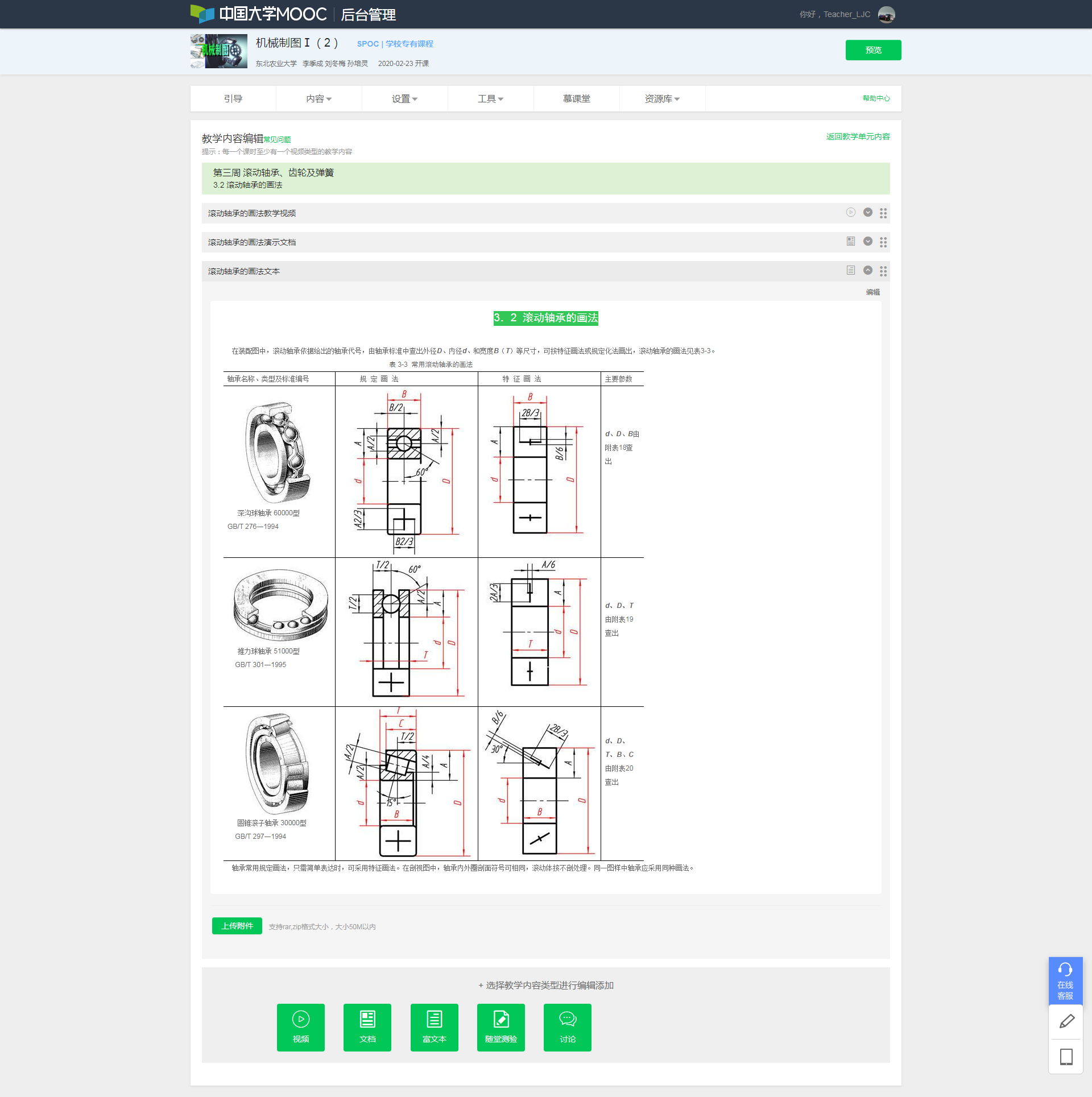Image resolution: width=1092 pixels, height=1097 pixels.
Task: Open the 资源库 dropdown menu
Action: coord(661,99)
